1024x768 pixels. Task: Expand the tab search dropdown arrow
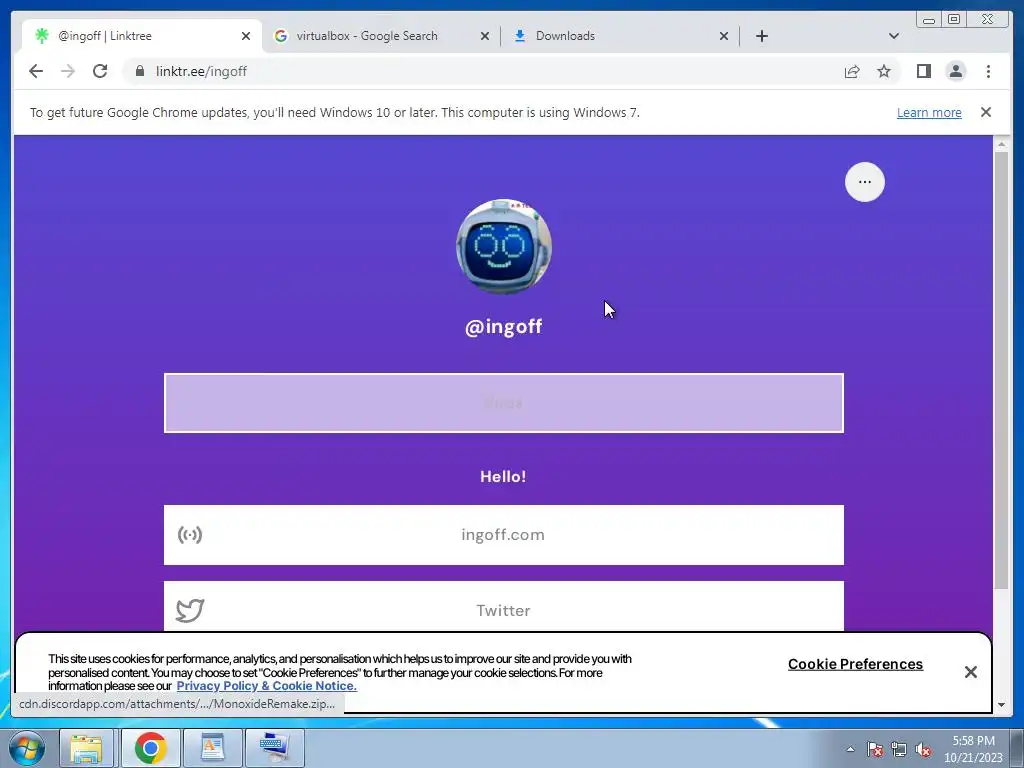pos(894,36)
